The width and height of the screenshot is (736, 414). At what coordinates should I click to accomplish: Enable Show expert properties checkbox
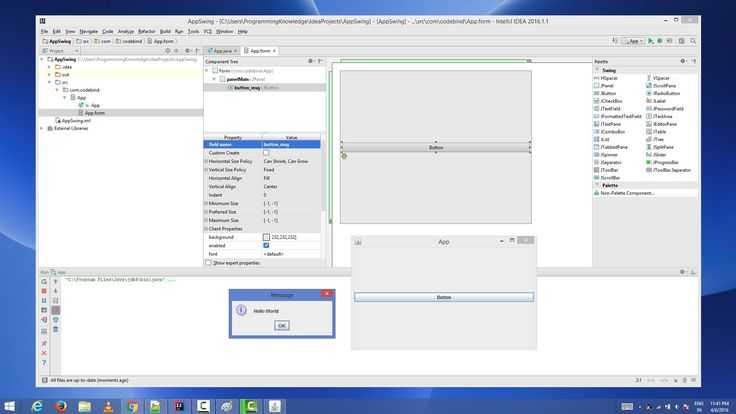pyautogui.click(x=208, y=263)
